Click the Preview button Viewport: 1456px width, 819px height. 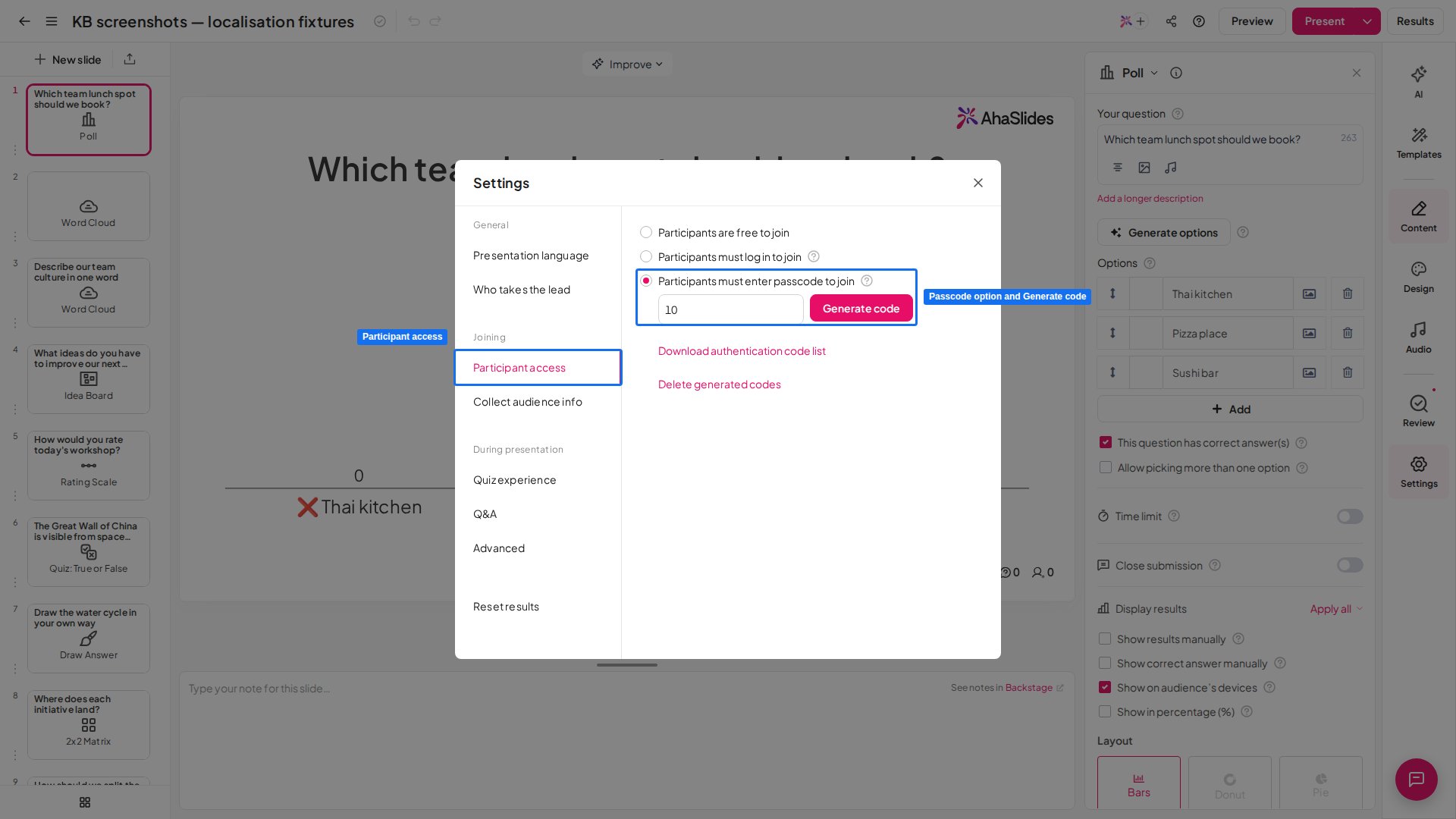[1252, 21]
